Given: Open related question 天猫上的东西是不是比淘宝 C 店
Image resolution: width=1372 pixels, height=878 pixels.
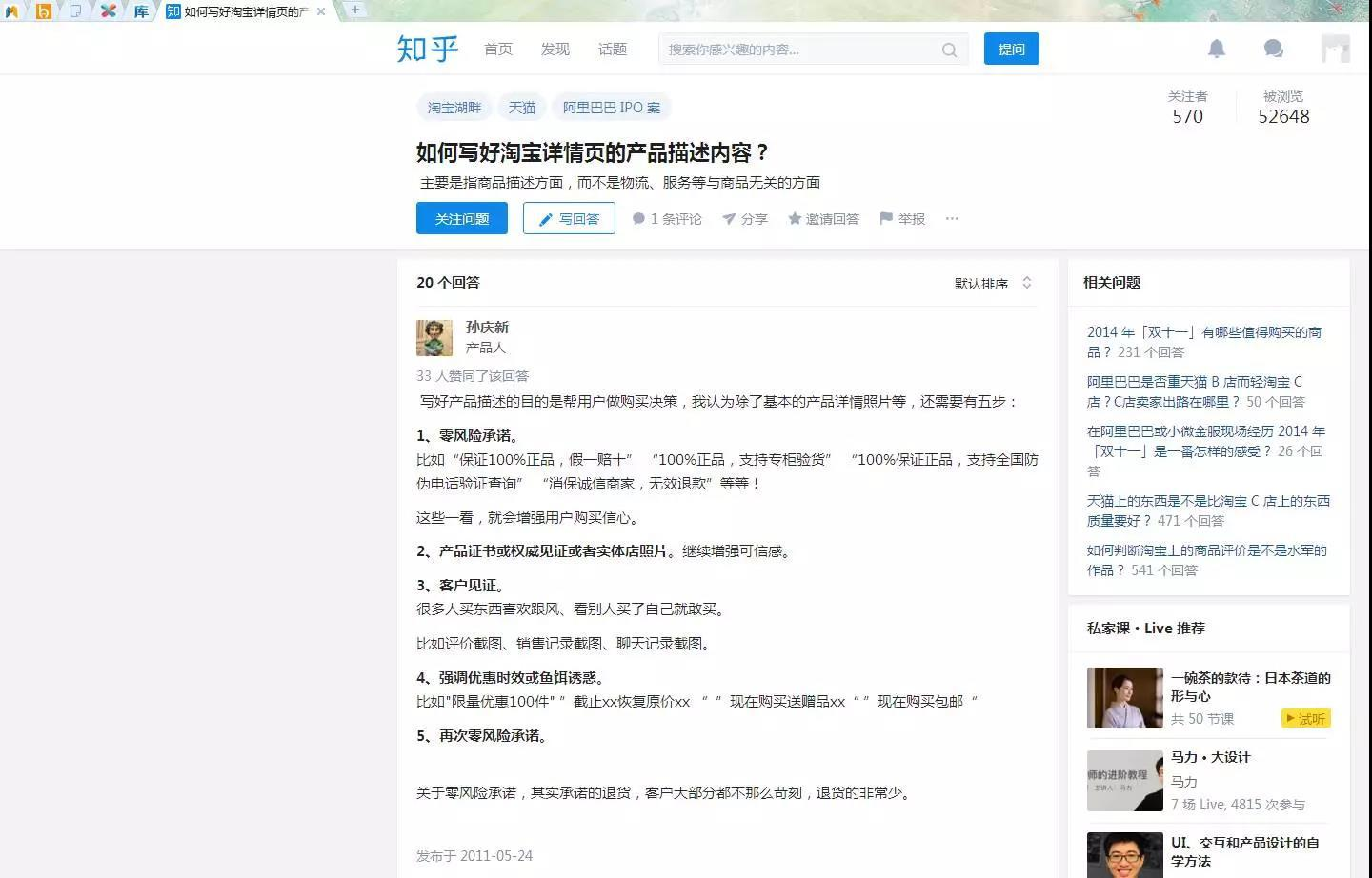Looking at the screenshot, I should 1208,510.
